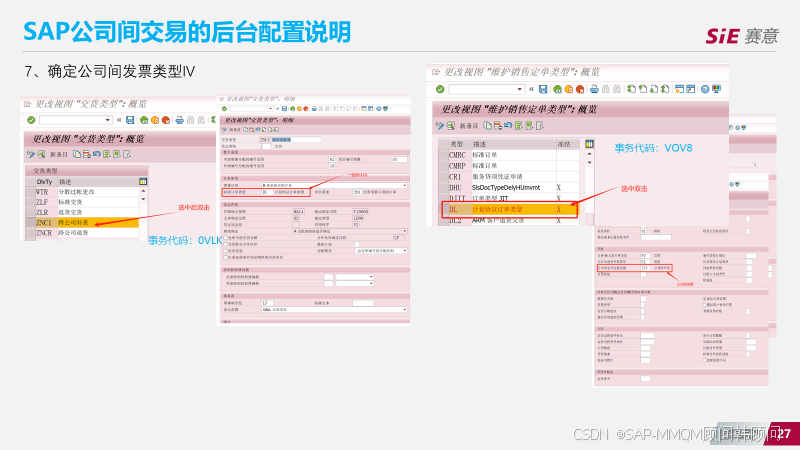Click Select All icon in sales order type window

click(518, 125)
